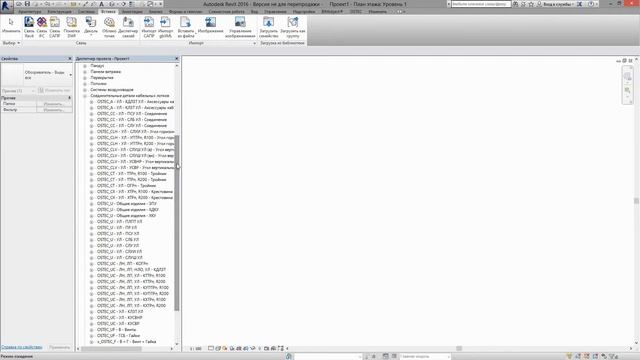Click the Изменить тип button
Screen dimensions: 640x360
tap(55, 91)
